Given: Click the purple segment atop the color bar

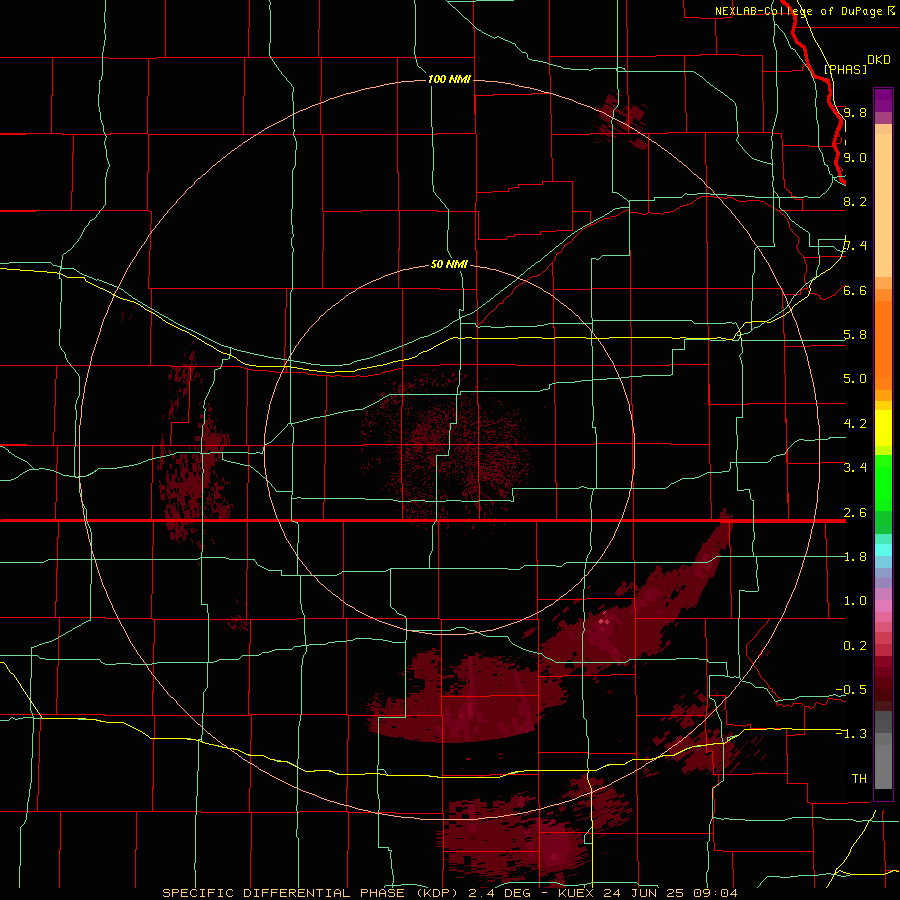Looking at the screenshot, I should coord(883,100).
